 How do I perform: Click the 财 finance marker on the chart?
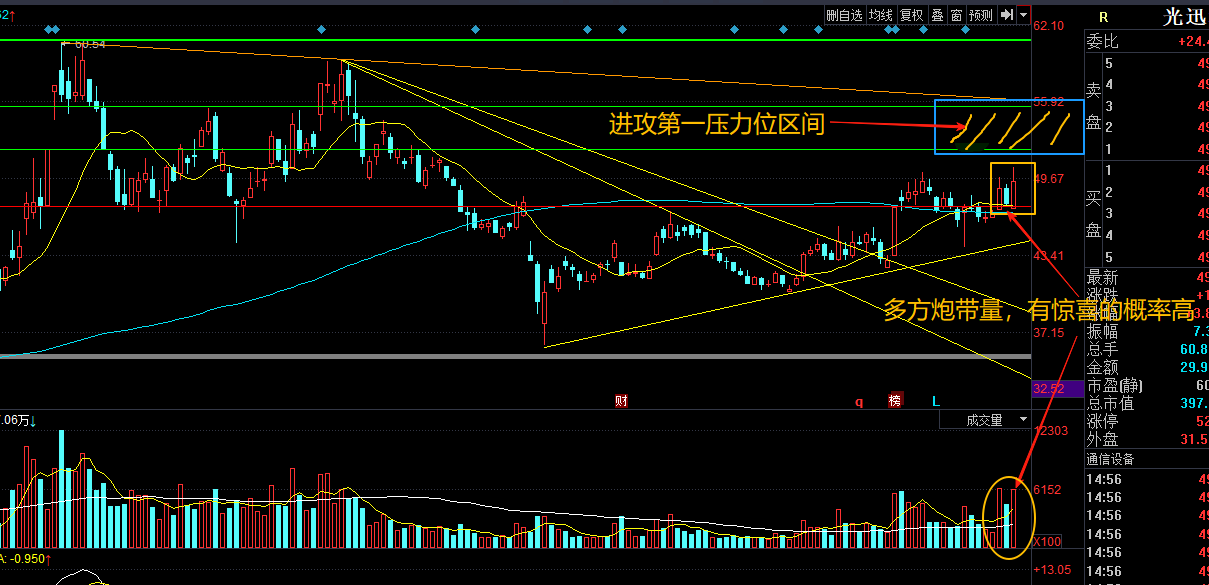coord(621,401)
